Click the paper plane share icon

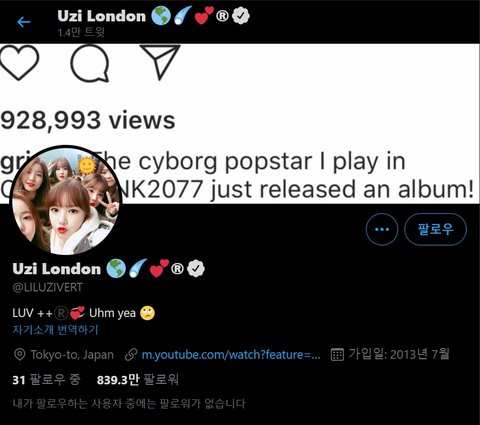pos(160,62)
